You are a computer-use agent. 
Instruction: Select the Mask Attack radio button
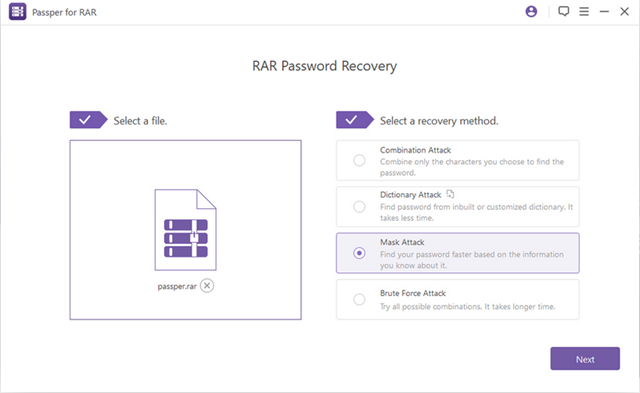click(359, 253)
